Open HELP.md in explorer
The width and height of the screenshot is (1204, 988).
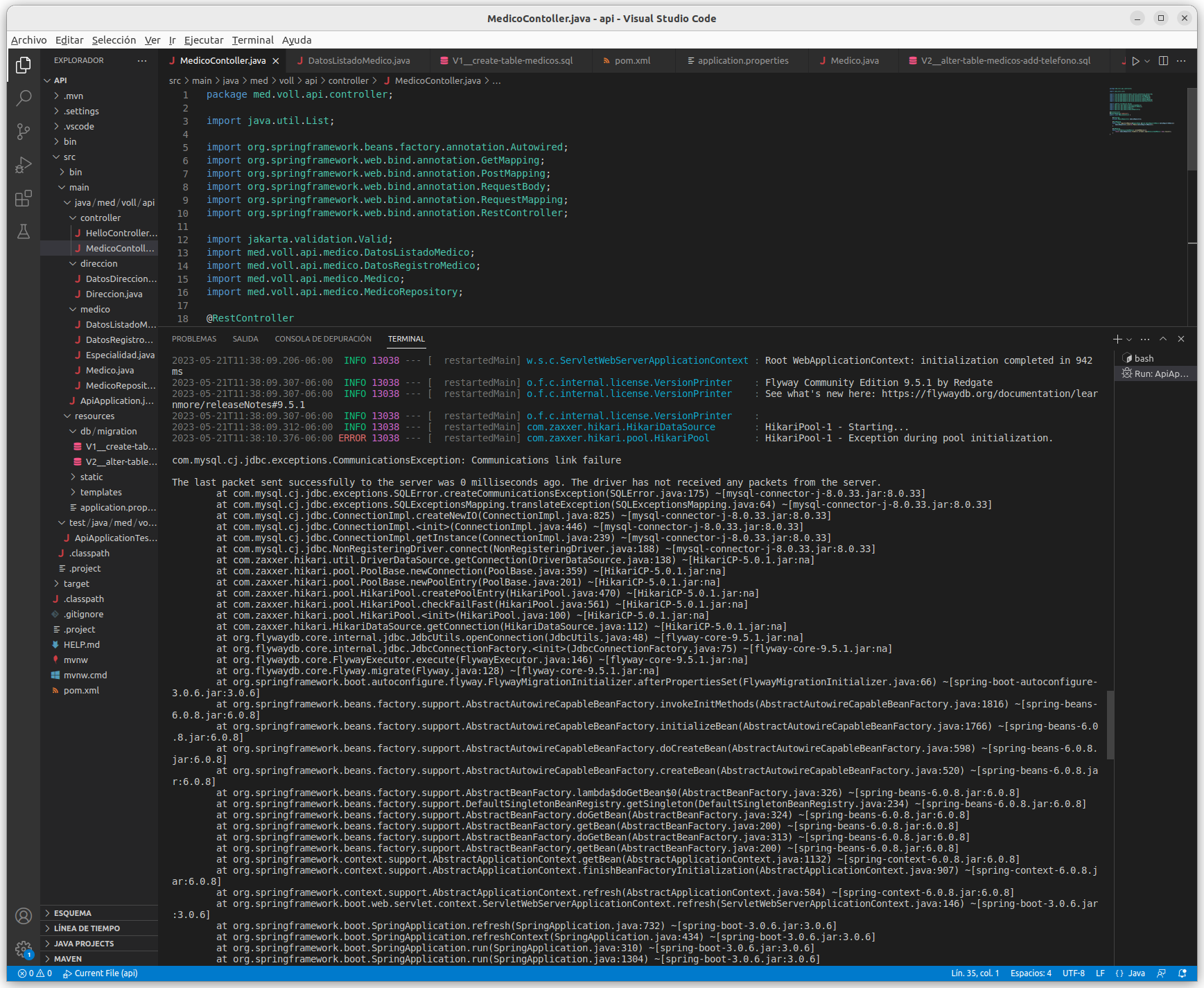tap(99, 644)
